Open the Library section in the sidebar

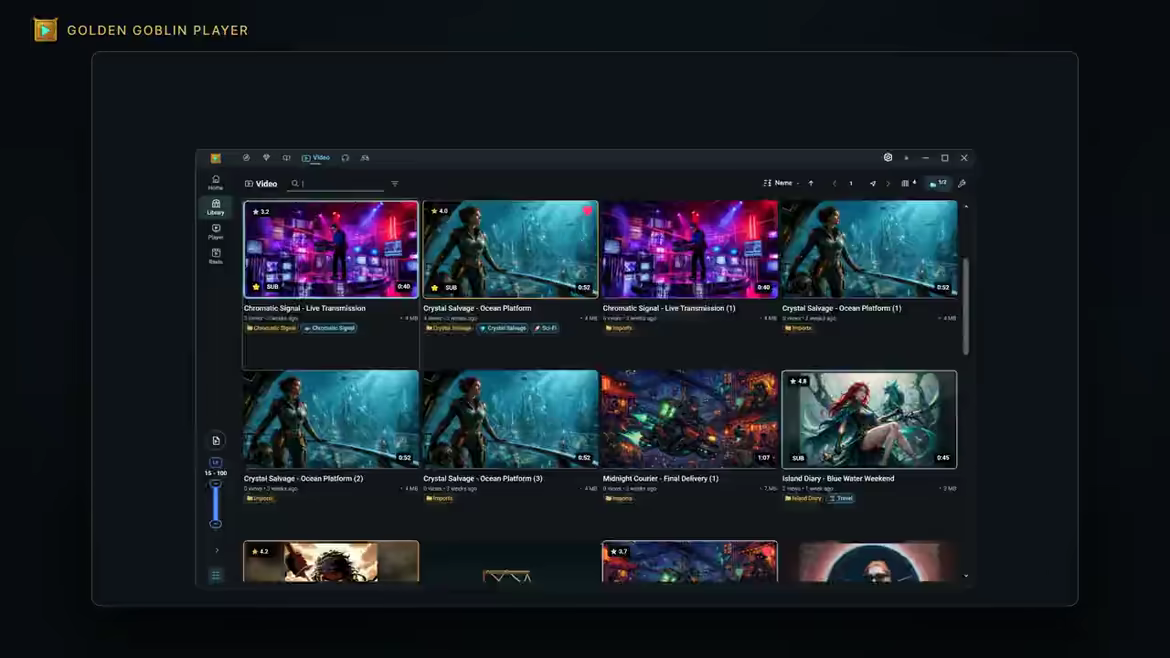pos(216,207)
